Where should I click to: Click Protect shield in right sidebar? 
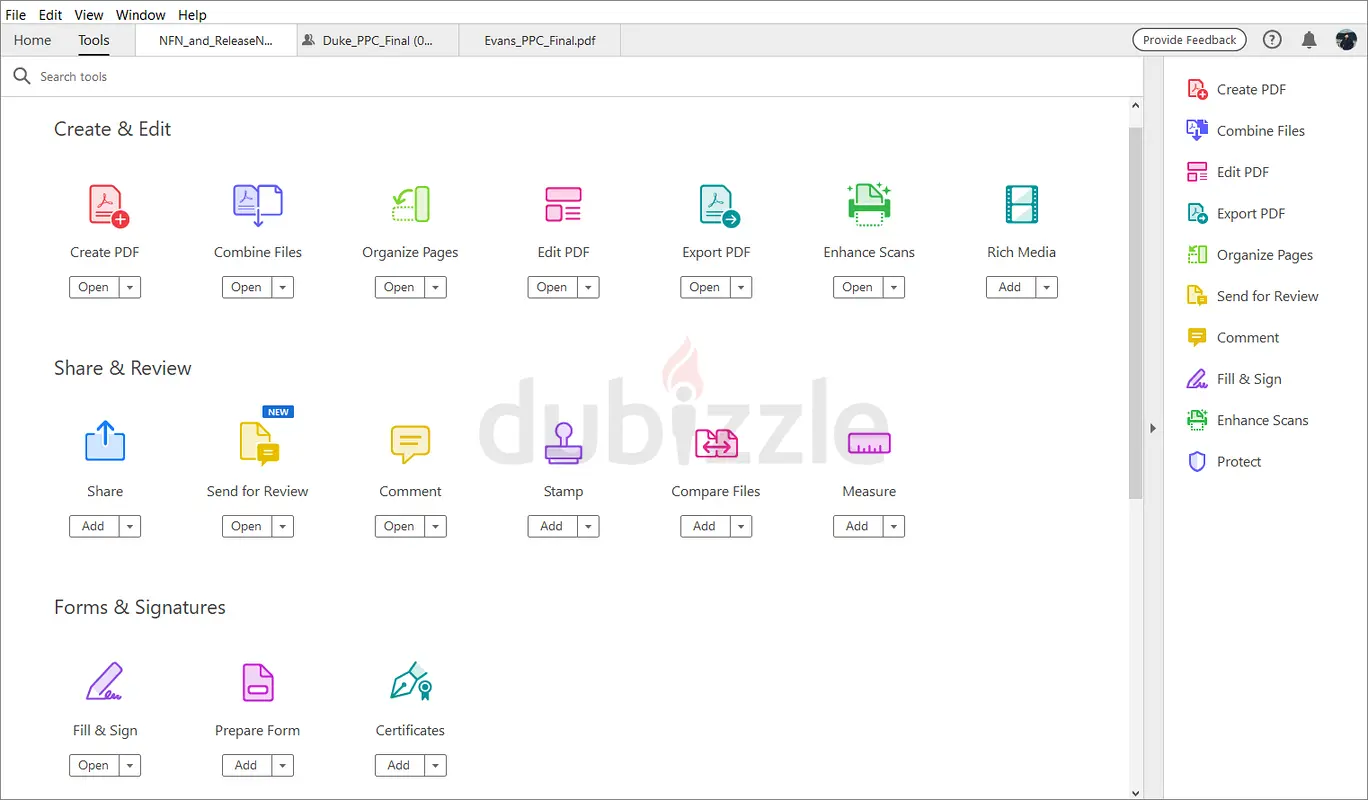(1238, 462)
